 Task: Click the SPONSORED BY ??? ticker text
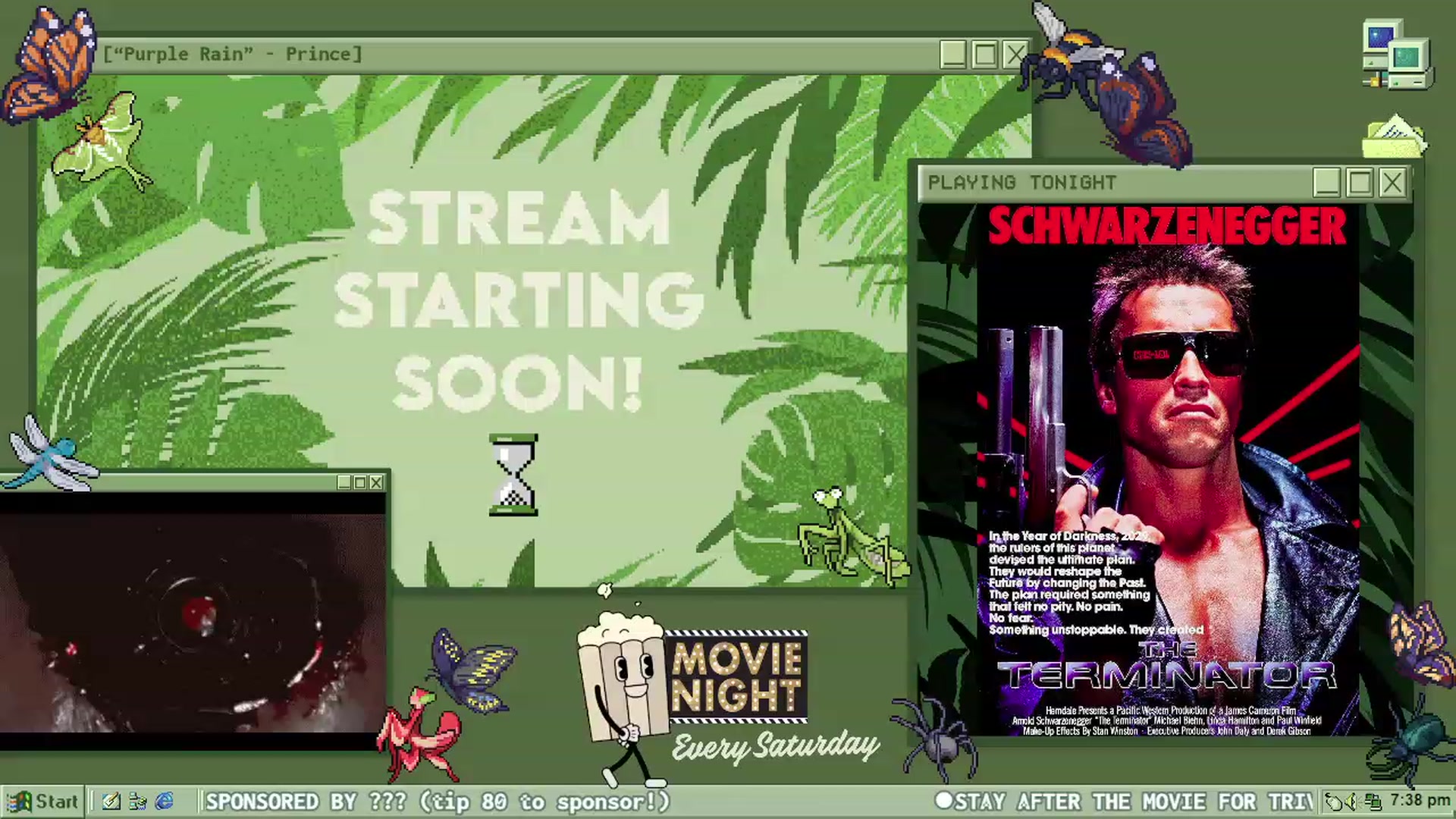coord(438,802)
